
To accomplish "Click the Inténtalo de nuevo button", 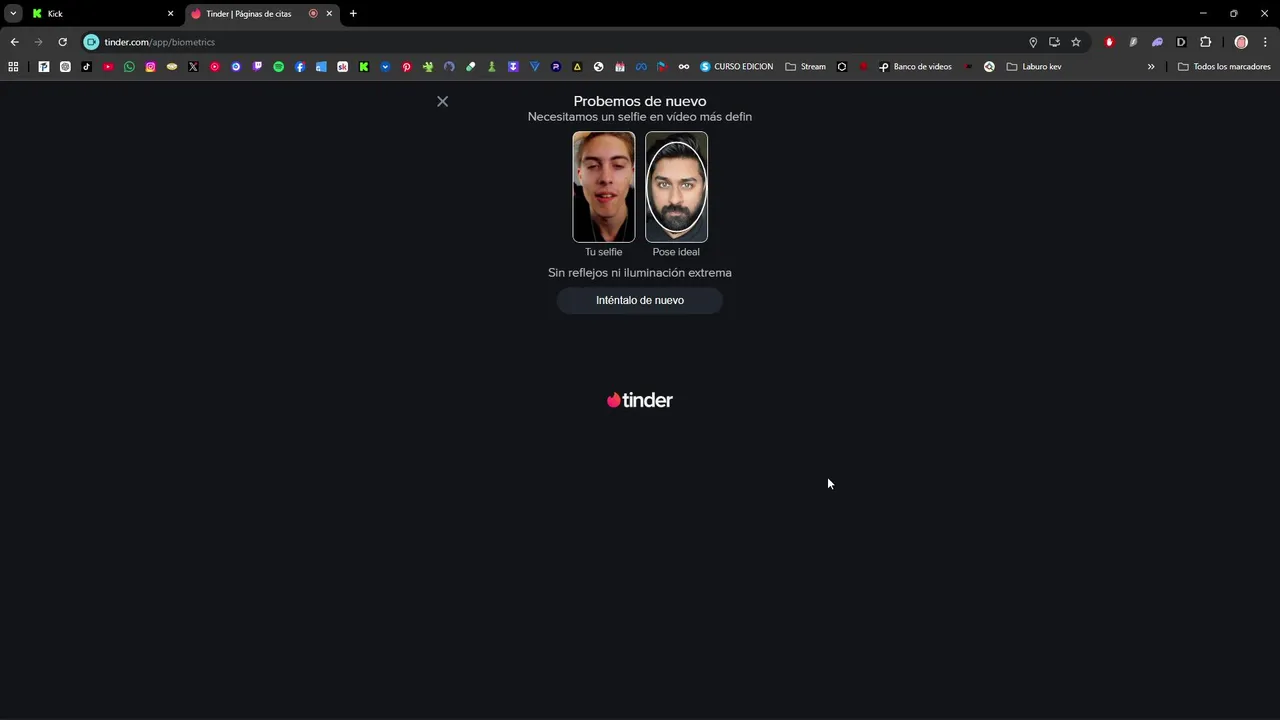I will point(640,300).
